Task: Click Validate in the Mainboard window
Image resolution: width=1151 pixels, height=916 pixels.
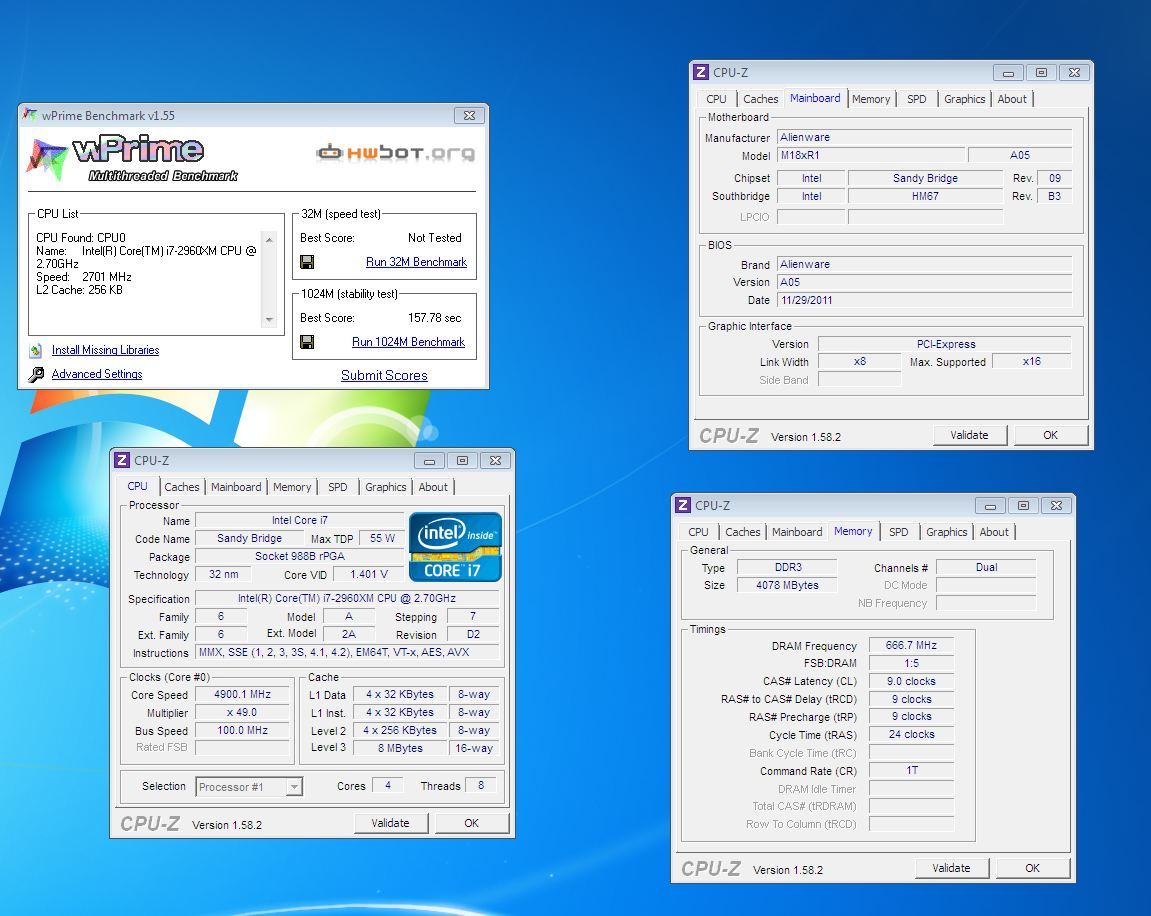Action: click(969, 435)
